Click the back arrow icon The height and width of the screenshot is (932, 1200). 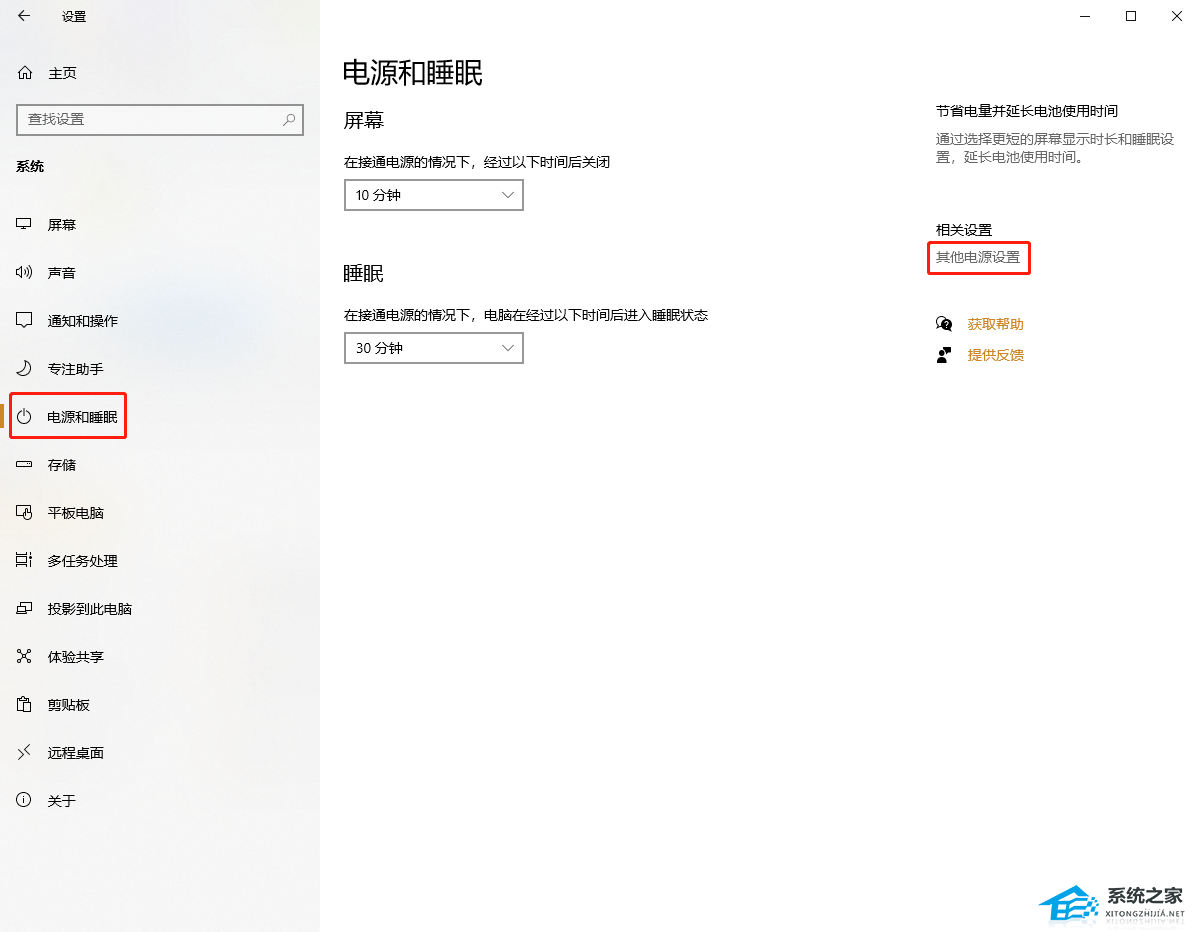click(24, 16)
